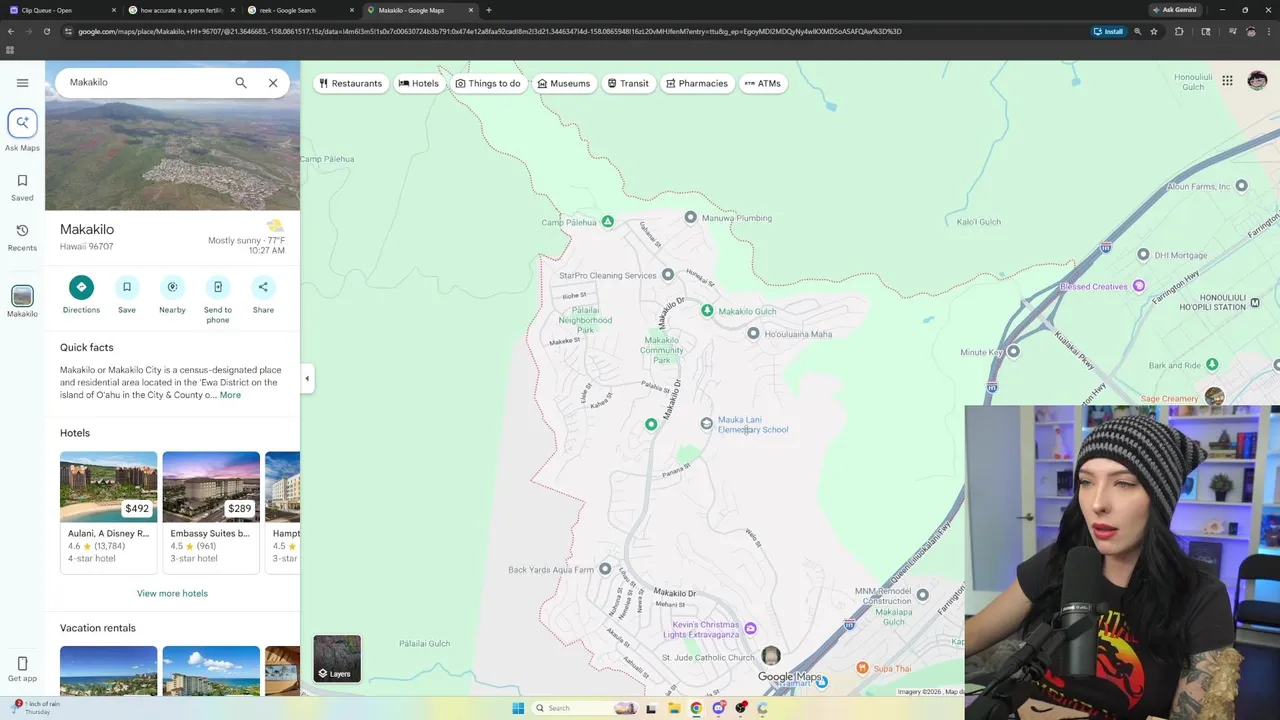Open the Google apps grid
Viewport: 1280px width, 720px height.
coord(1227,81)
